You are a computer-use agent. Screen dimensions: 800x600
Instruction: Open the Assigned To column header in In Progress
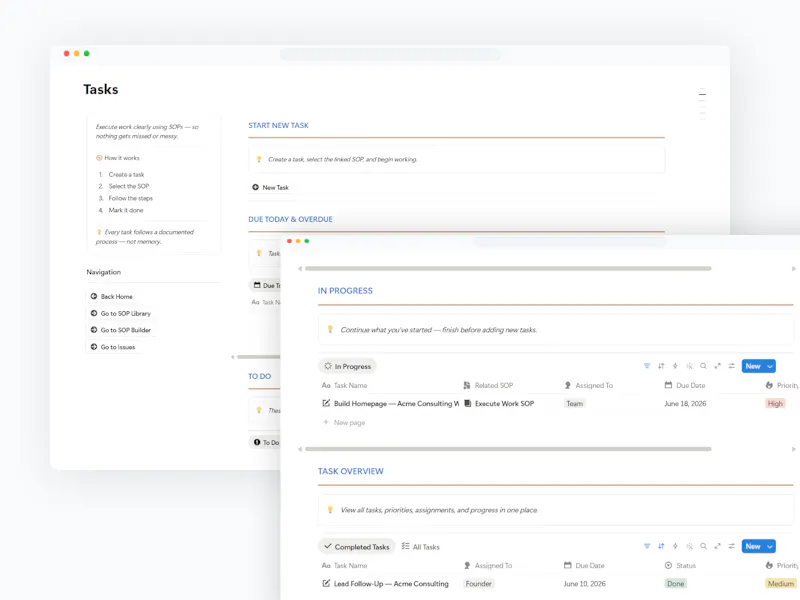589,385
